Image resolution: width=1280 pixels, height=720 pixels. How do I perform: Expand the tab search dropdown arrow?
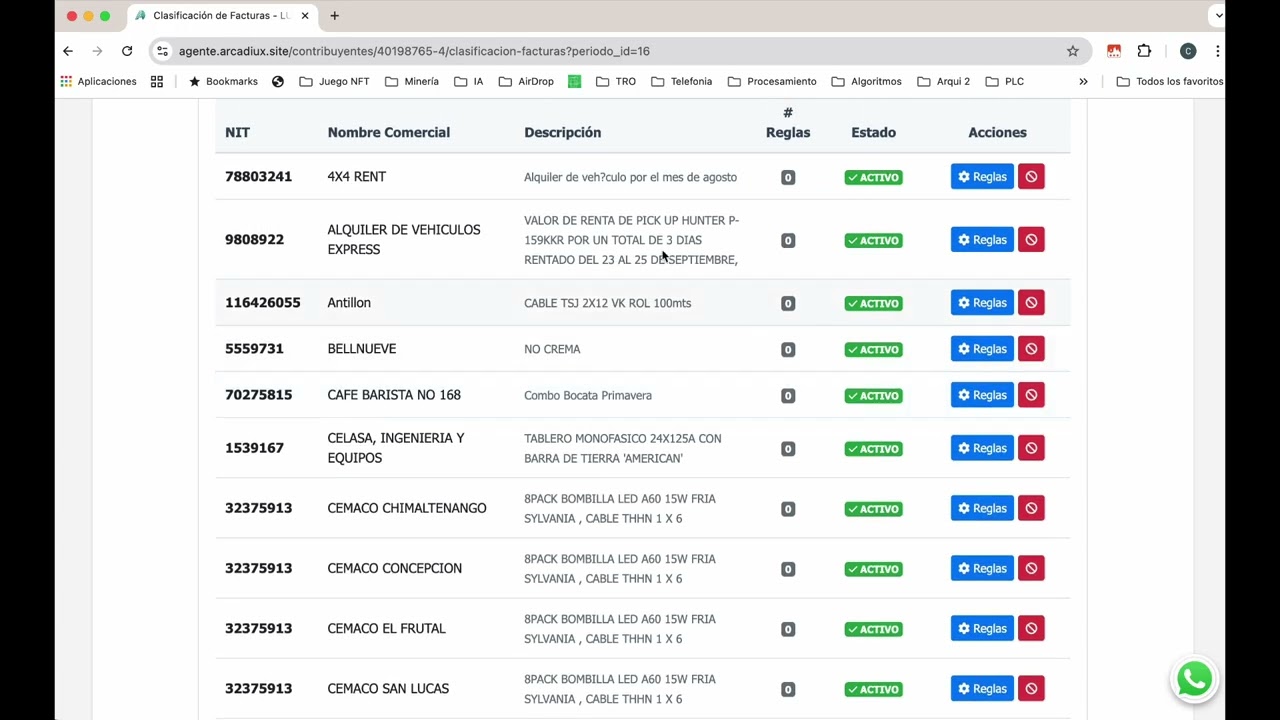coord(1217,16)
